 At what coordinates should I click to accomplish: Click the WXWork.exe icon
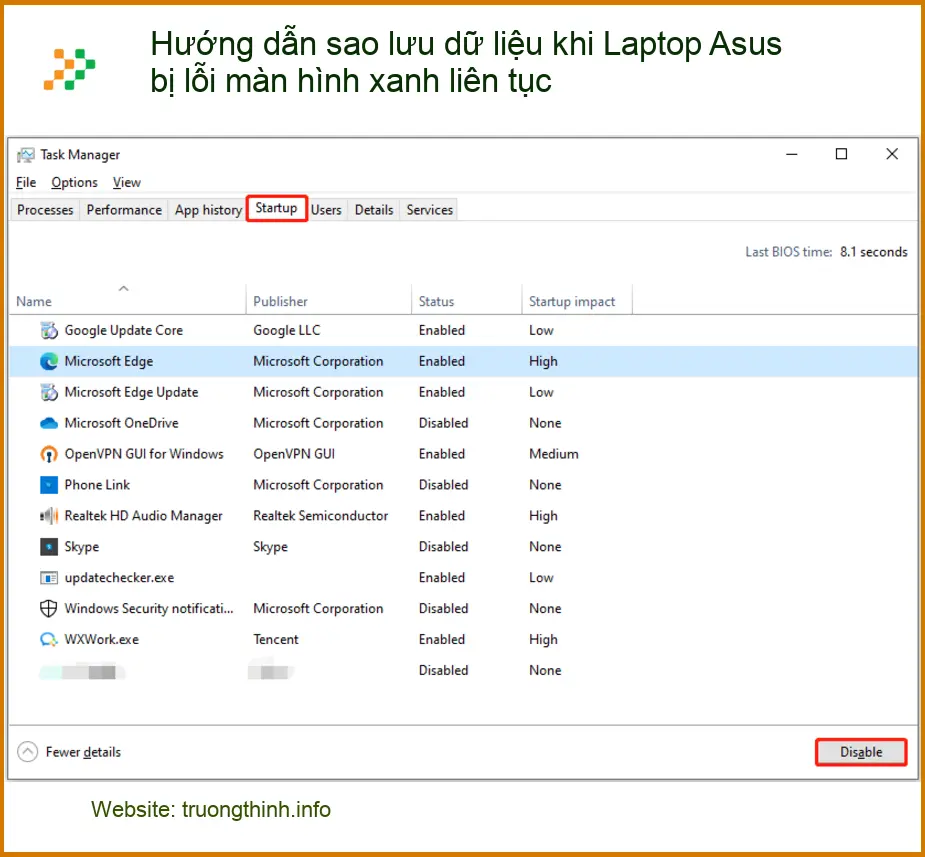(x=49, y=639)
